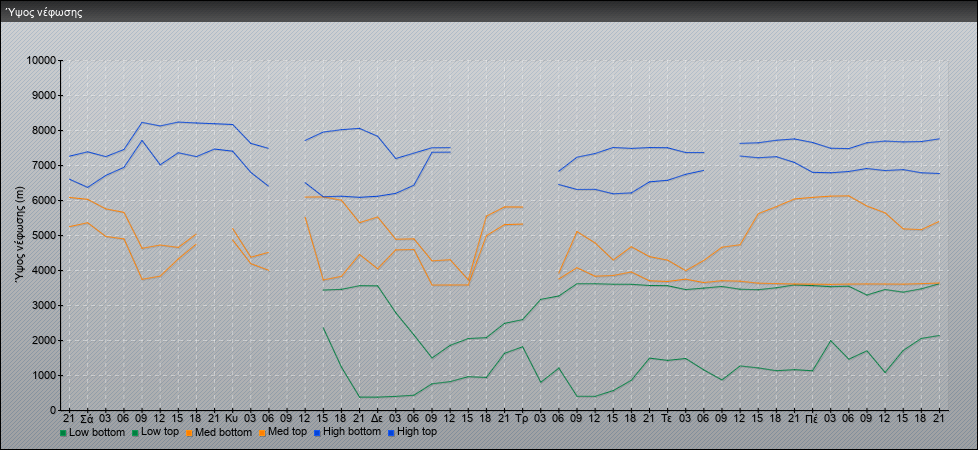Screen dimensions: 978x450
Task: Click the 6000 value on the y-axis
Action: click(x=44, y=200)
